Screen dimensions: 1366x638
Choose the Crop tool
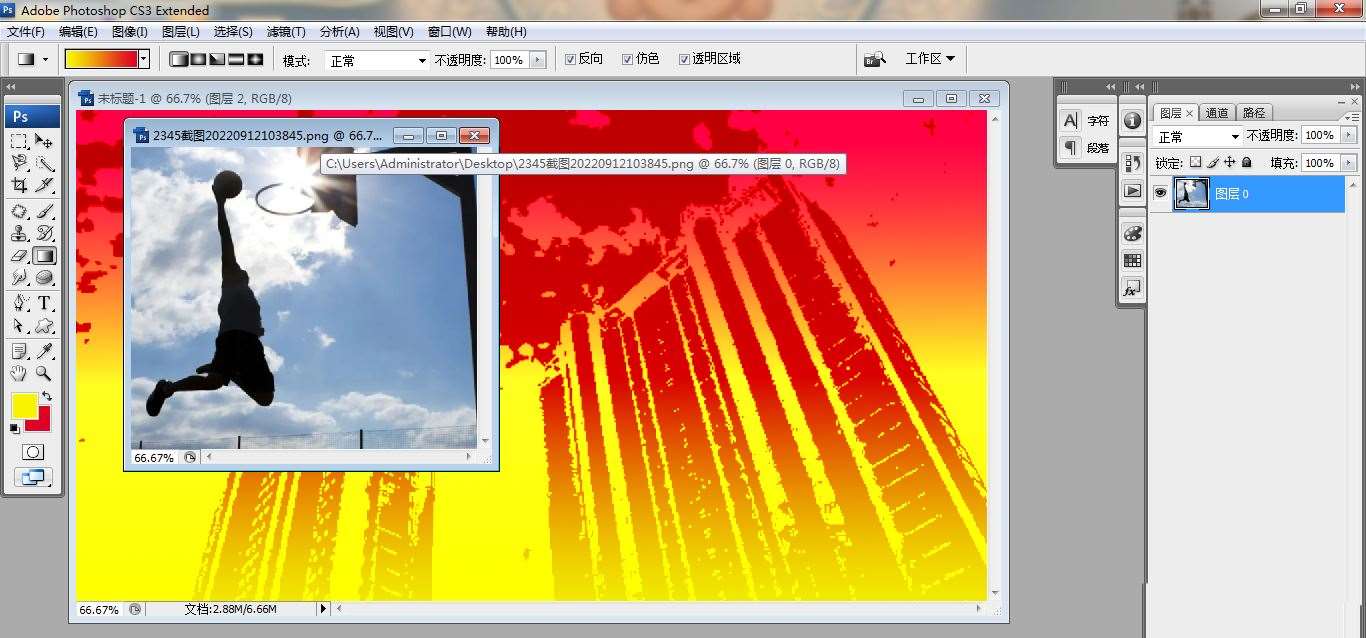21,186
